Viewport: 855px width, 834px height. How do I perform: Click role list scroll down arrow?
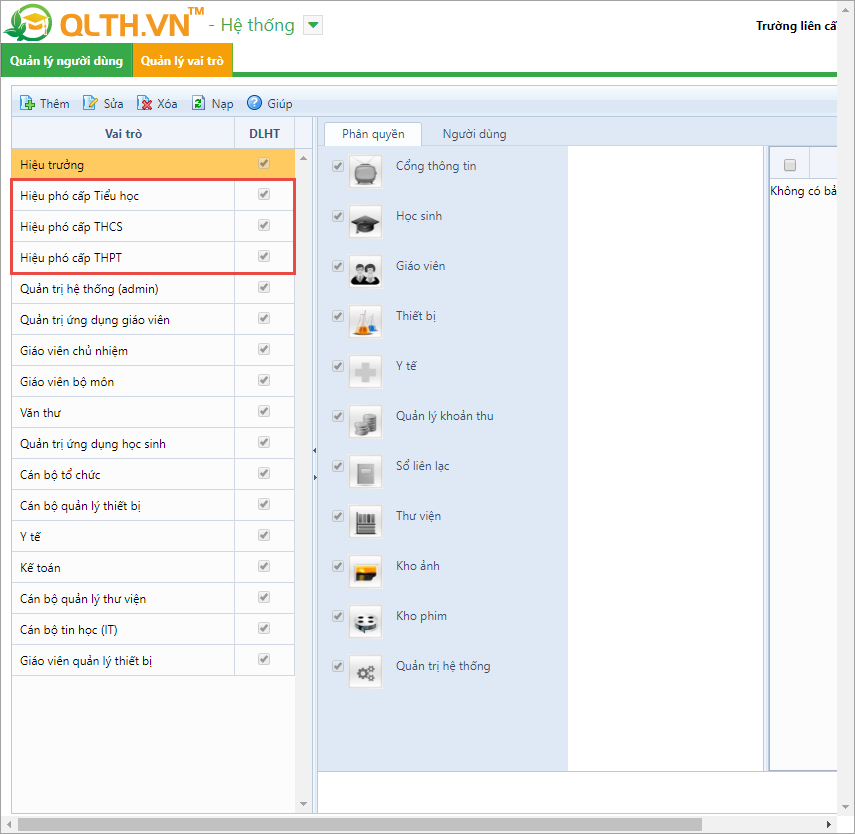click(x=304, y=804)
